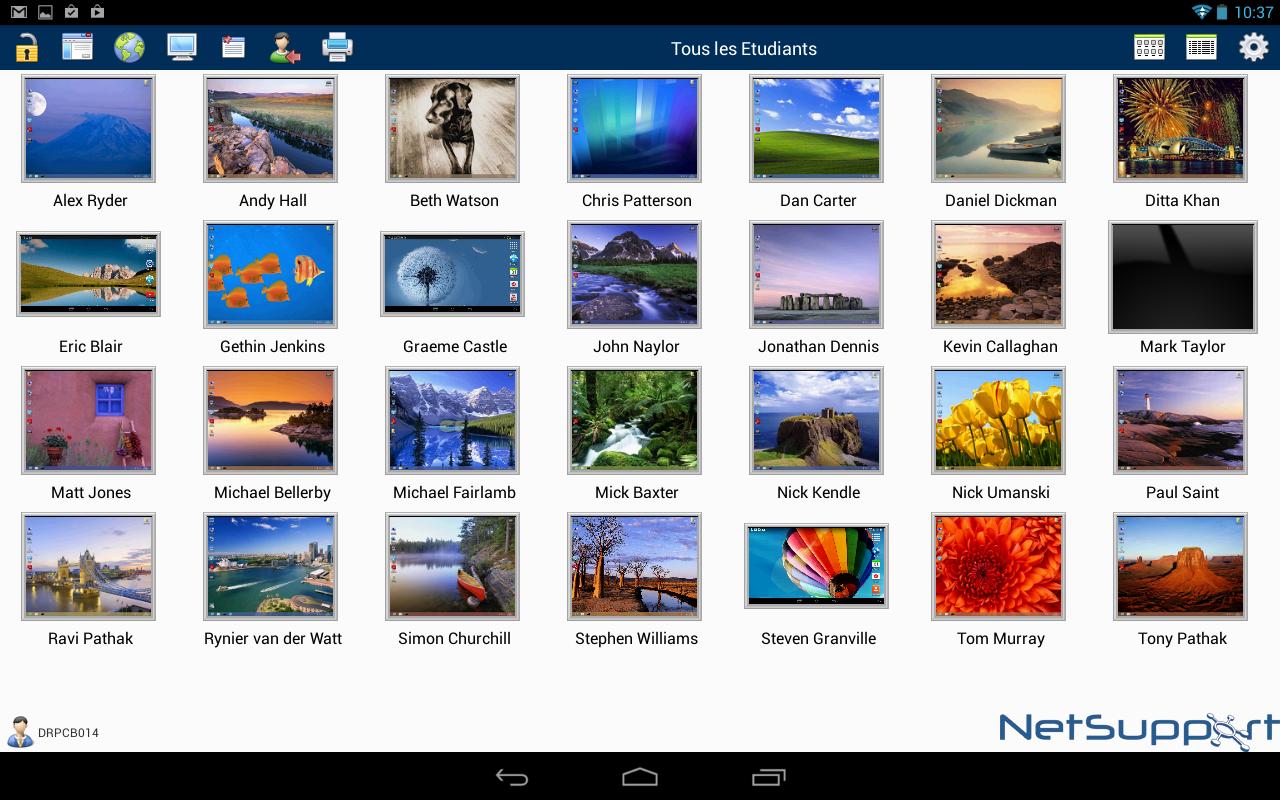Select Chris Patterson's aurora thumbnail
The image size is (1280, 800).
[634, 128]
